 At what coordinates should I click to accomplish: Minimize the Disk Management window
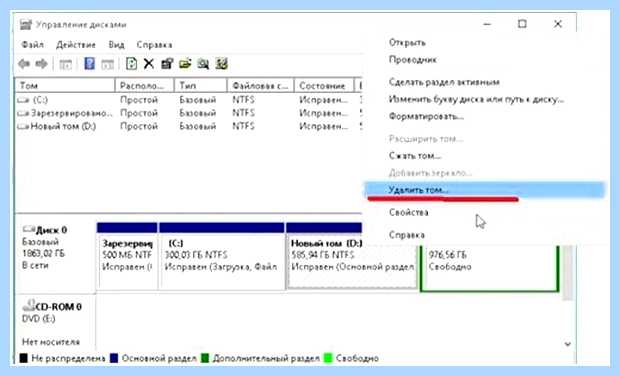click(x=487, y=24)
